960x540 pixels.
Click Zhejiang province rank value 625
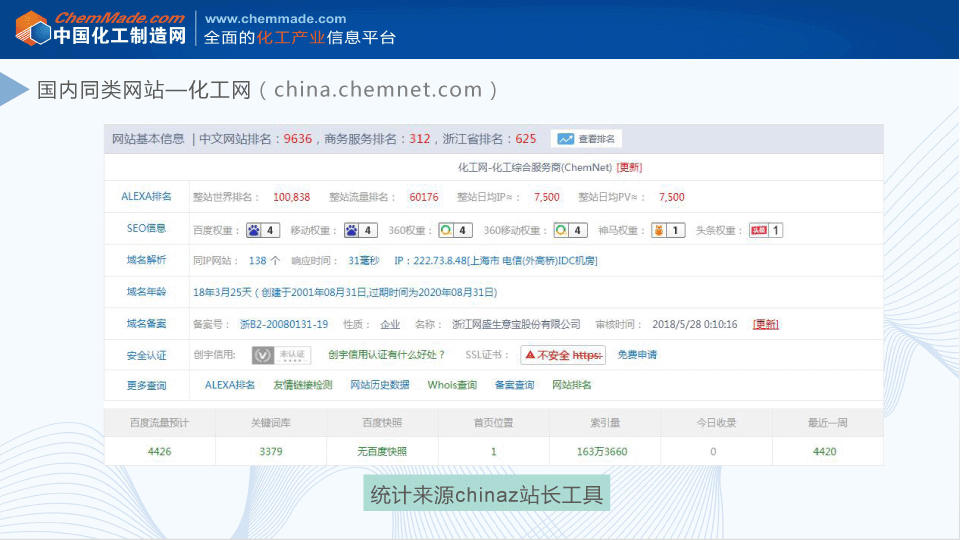click(x=525, y=138)
